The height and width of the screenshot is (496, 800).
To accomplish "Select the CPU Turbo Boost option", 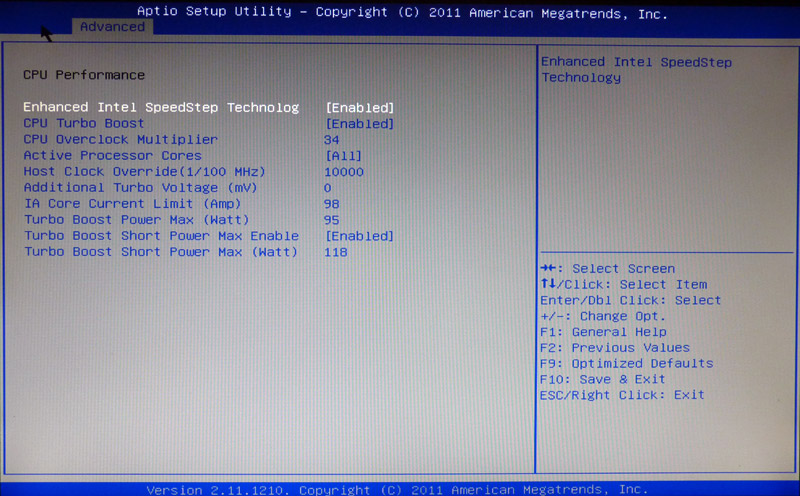I will pyautogui.click(x=84, y=123).
